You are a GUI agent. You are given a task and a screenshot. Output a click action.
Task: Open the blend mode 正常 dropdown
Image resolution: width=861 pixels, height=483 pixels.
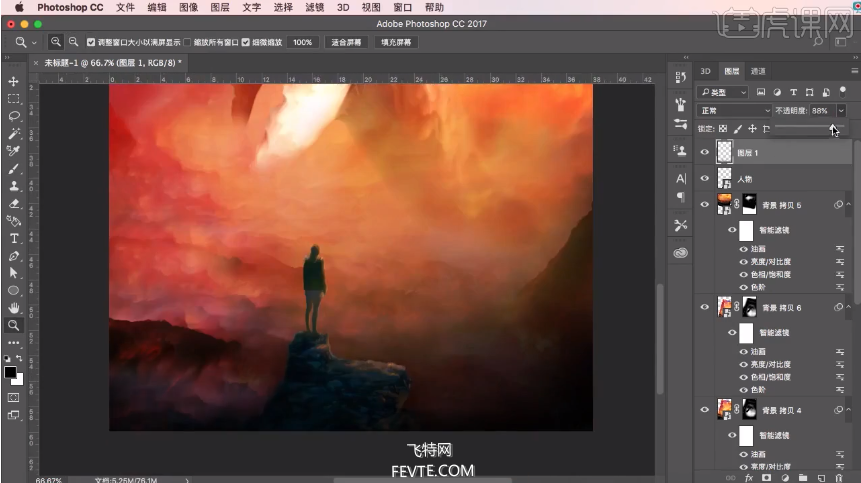tap(734, 110)
